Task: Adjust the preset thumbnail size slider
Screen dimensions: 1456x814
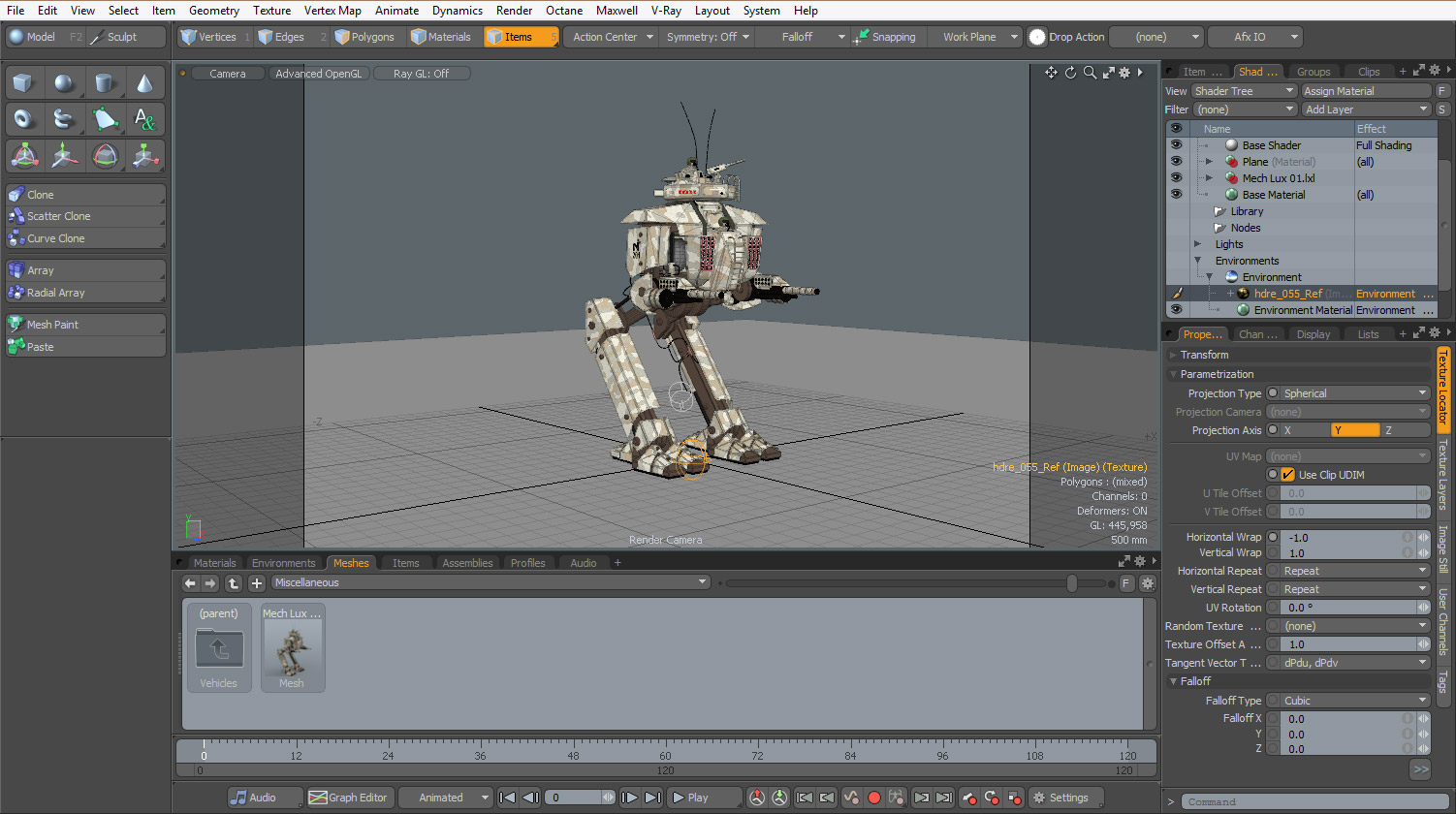Action: tap(1071, 583)
